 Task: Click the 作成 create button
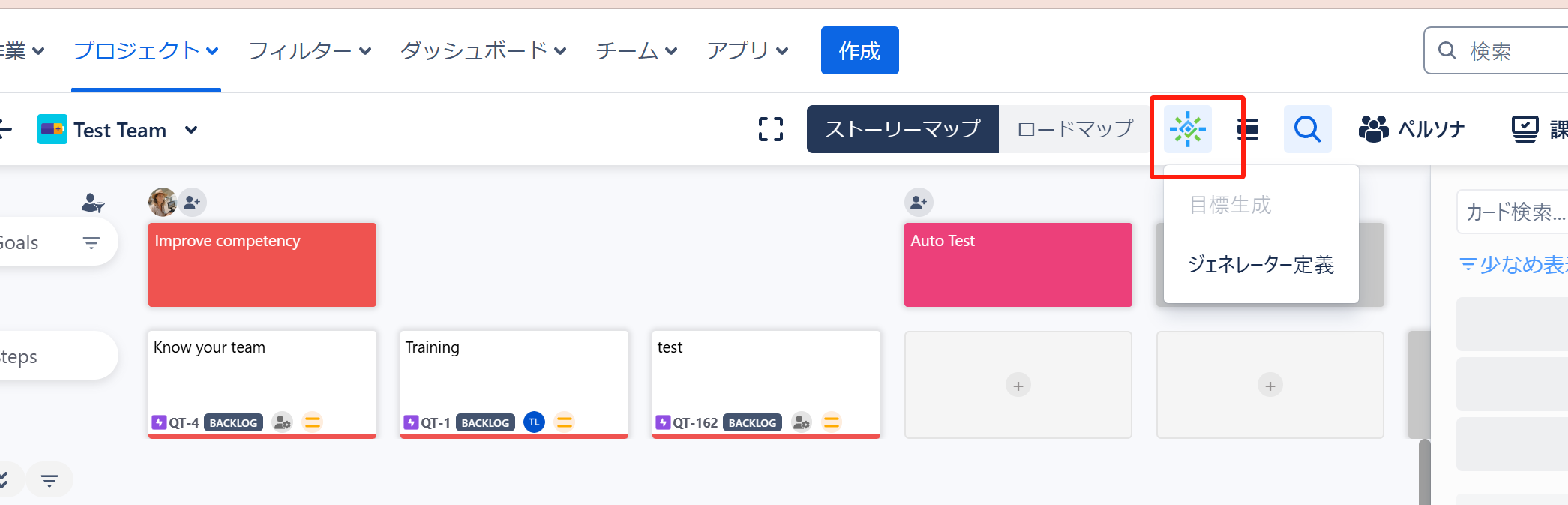(859, 51)
